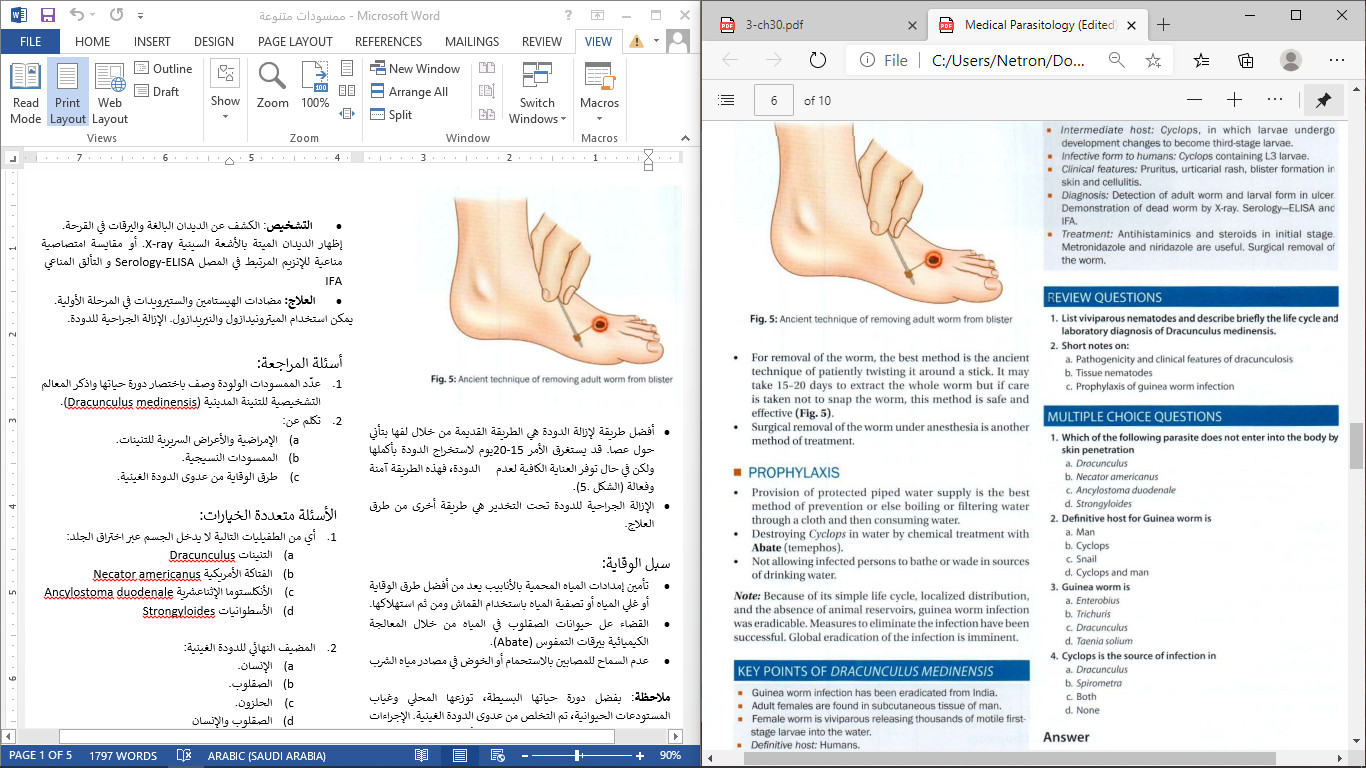This screenshot has width=1366, height=768.
Task: Switch Word to Draft view
Action: 157,92
